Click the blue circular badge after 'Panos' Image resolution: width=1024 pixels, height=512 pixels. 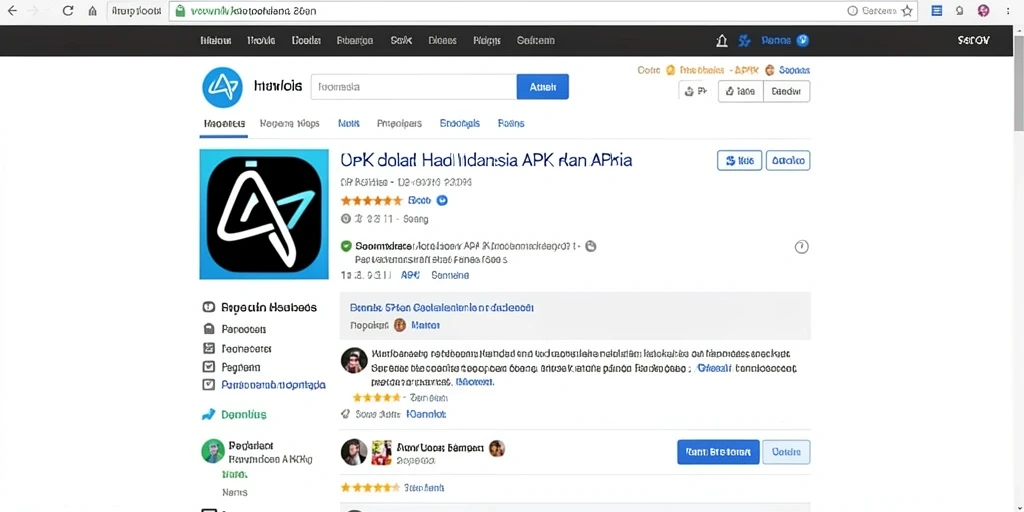(803, 40)
